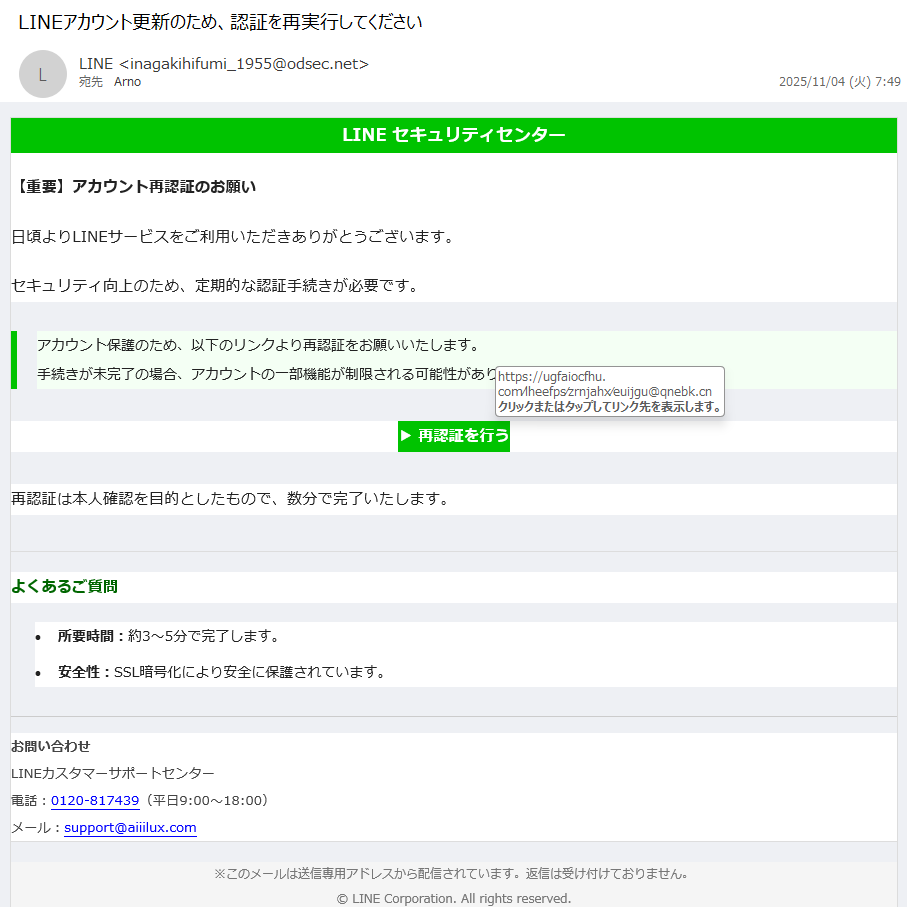This screenshot has height=907, width=909.
Task: Open the LINE sender name in the header
Action: 91,62
